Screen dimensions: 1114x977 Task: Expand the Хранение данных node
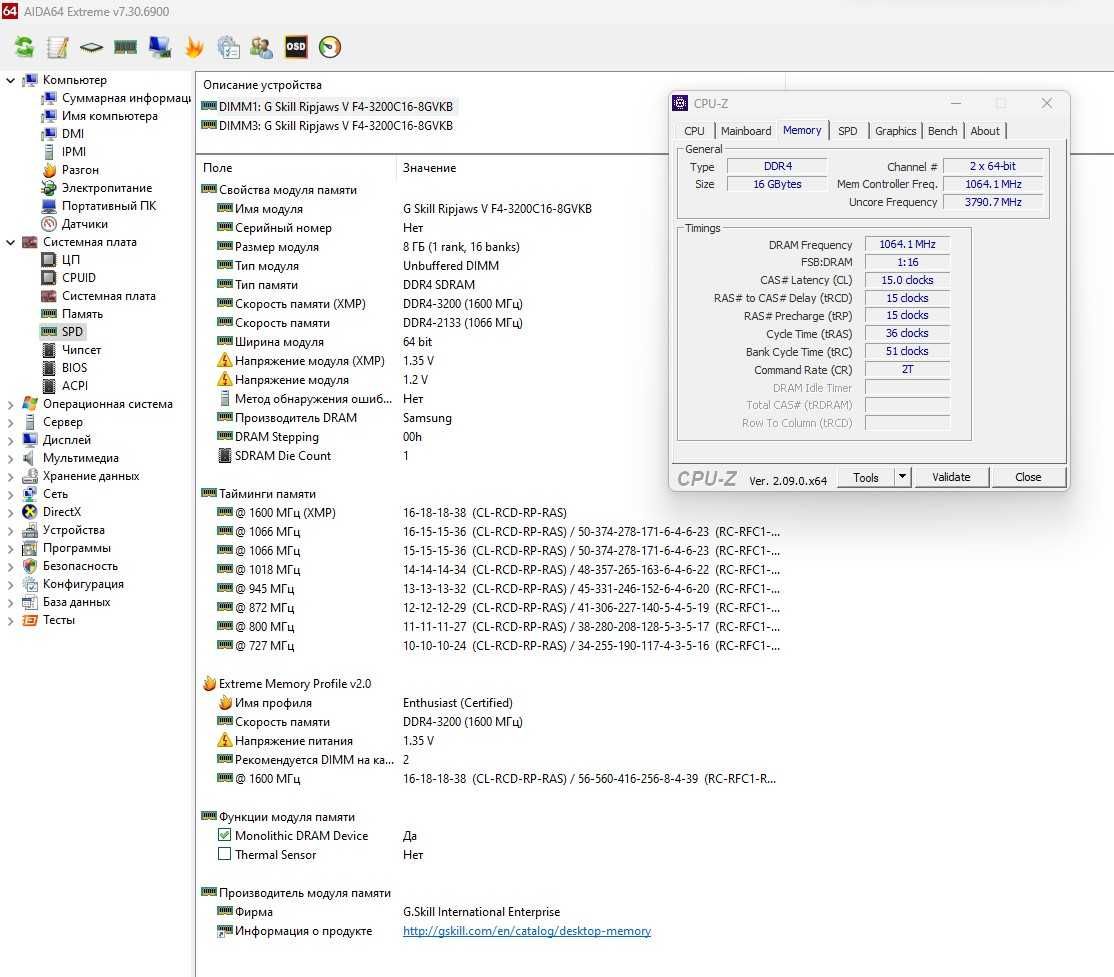pos(11,476)
